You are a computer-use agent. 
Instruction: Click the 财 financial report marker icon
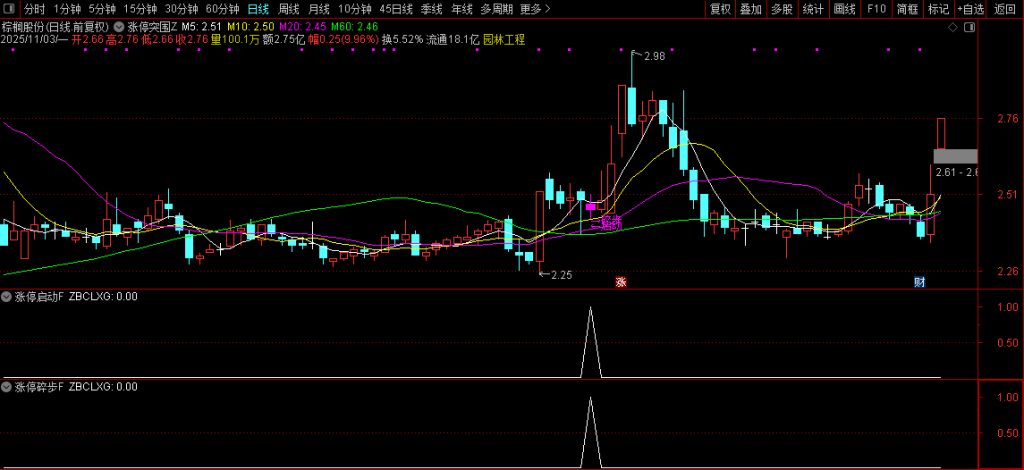coord(919,282)
